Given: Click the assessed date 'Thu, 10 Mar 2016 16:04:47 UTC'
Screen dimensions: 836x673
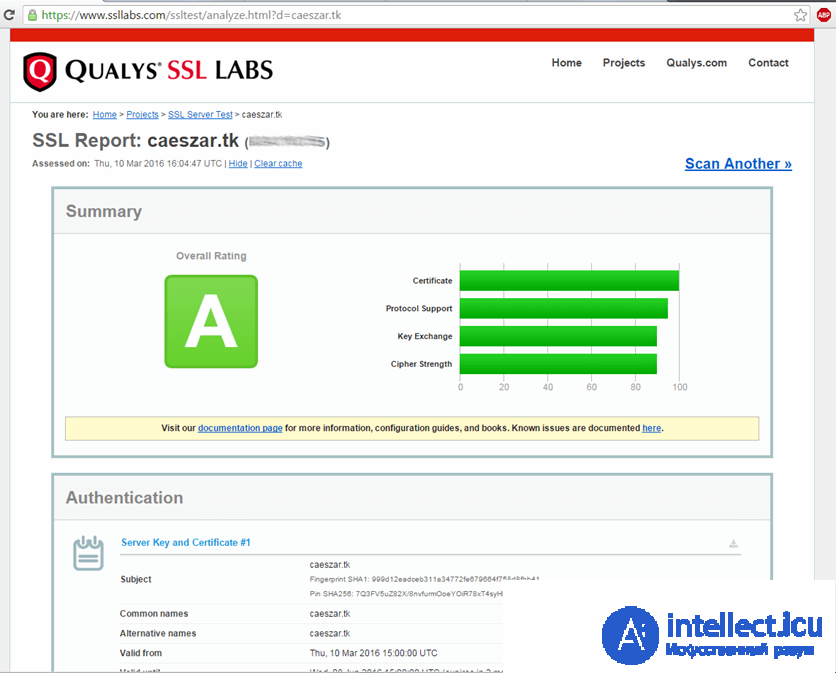Looking at the screenshot, I should (x=158, y=164).
